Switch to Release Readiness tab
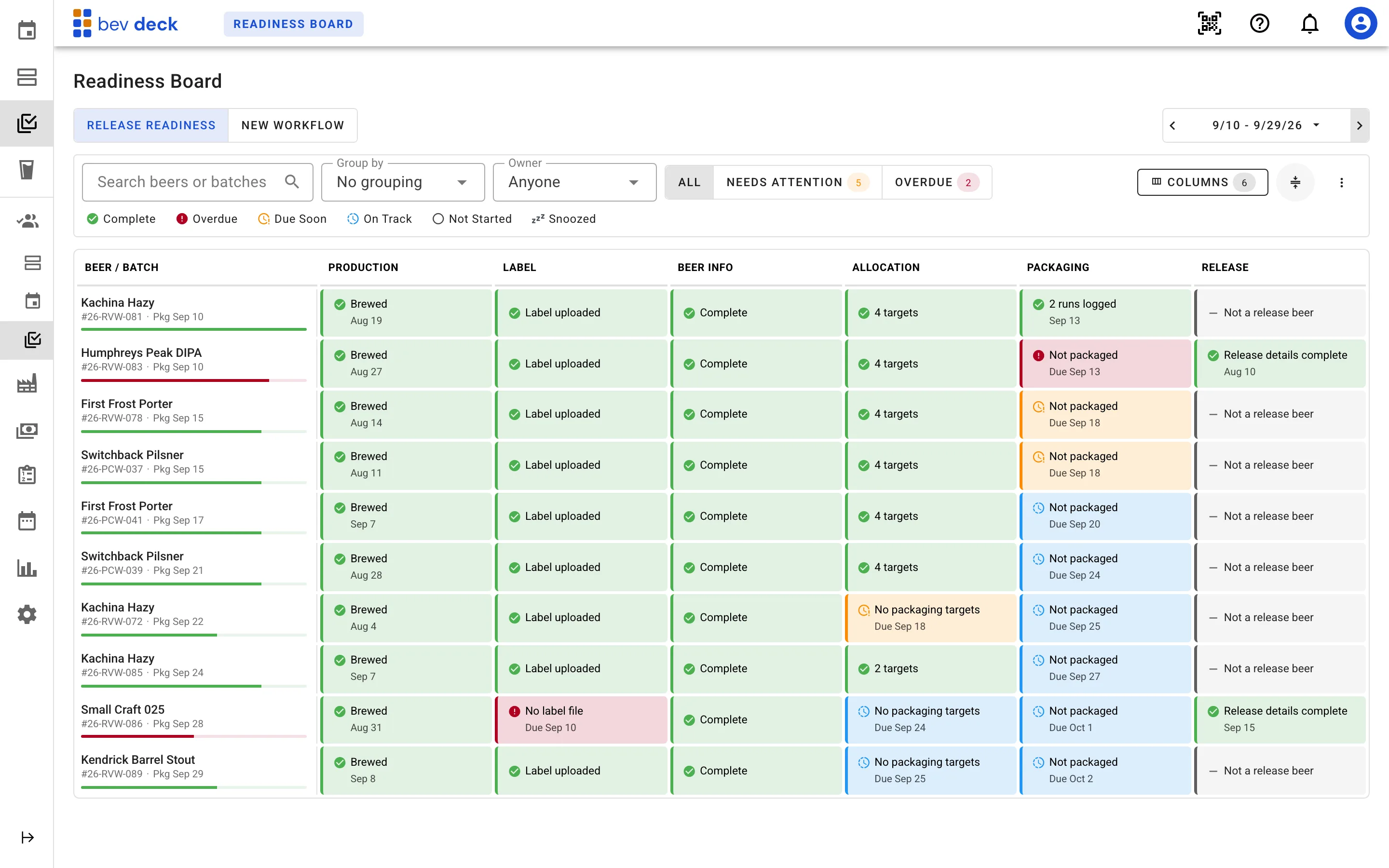The width and height of the screenshot is (1389, 868). 151,125
